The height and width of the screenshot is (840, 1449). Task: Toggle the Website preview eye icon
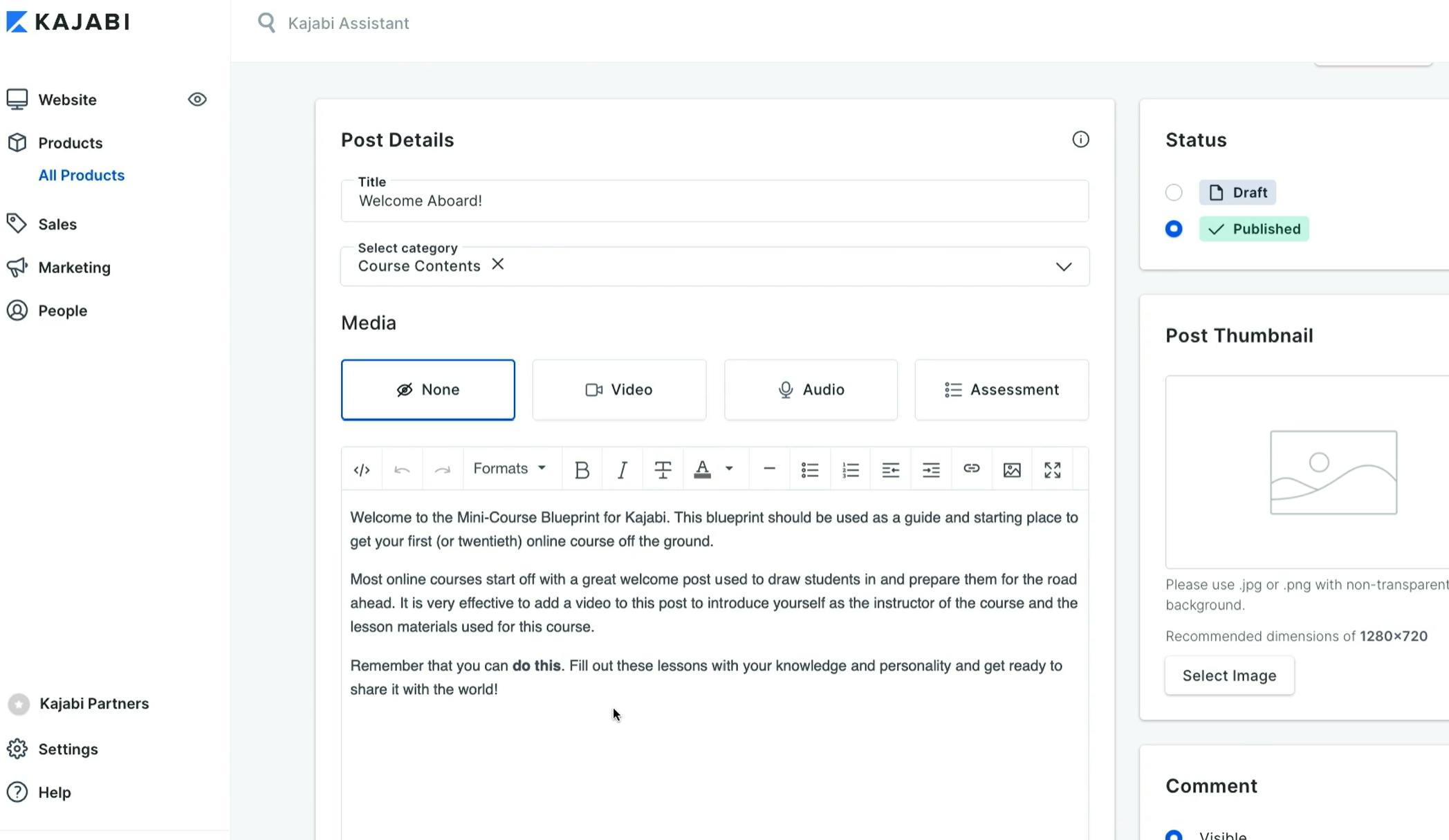(197, 100)
